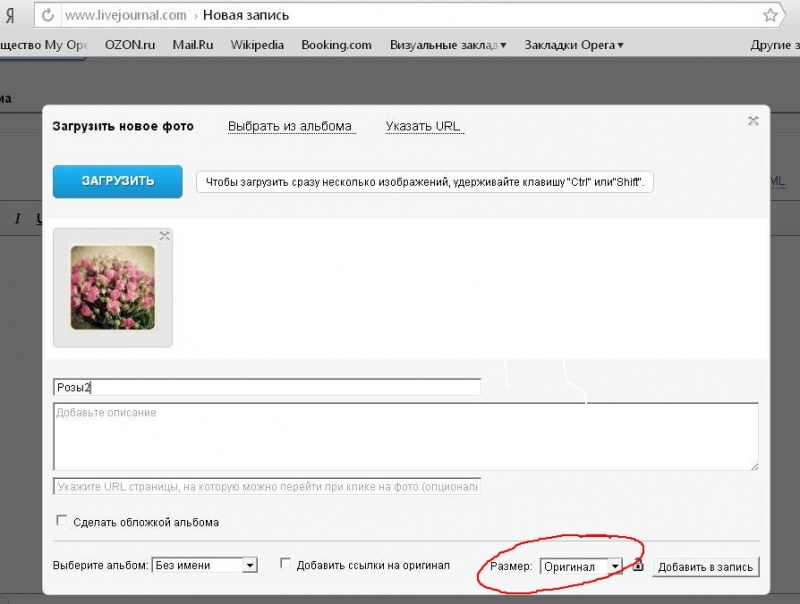
Task: Select the roses photo thumbnail
Action: pyautogui.click(x=112, y=288)
